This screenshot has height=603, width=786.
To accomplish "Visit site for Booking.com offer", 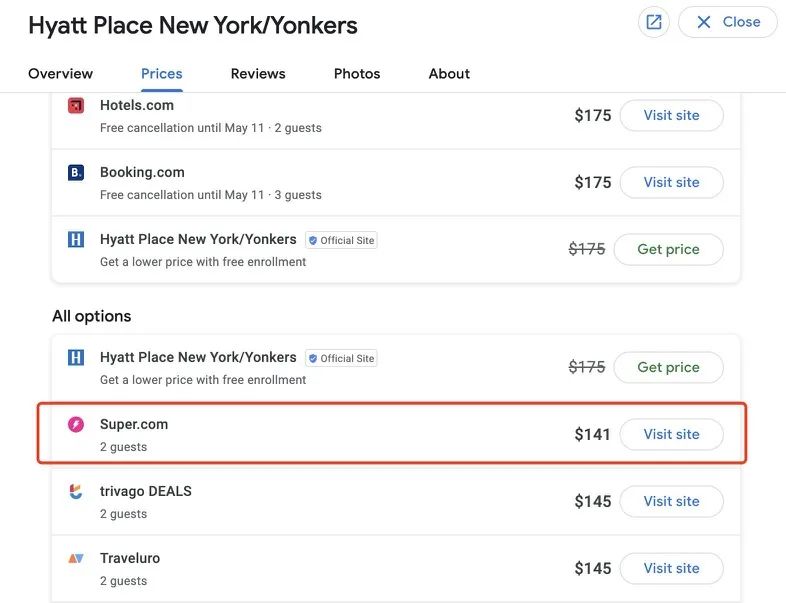I will point(671,182).
